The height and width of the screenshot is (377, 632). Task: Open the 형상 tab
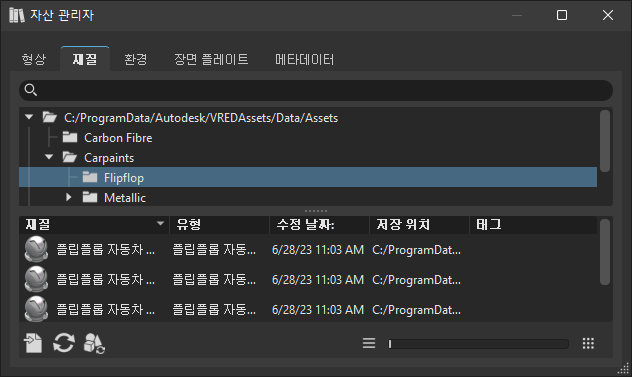pyautogui.click(x=34, y=60)
